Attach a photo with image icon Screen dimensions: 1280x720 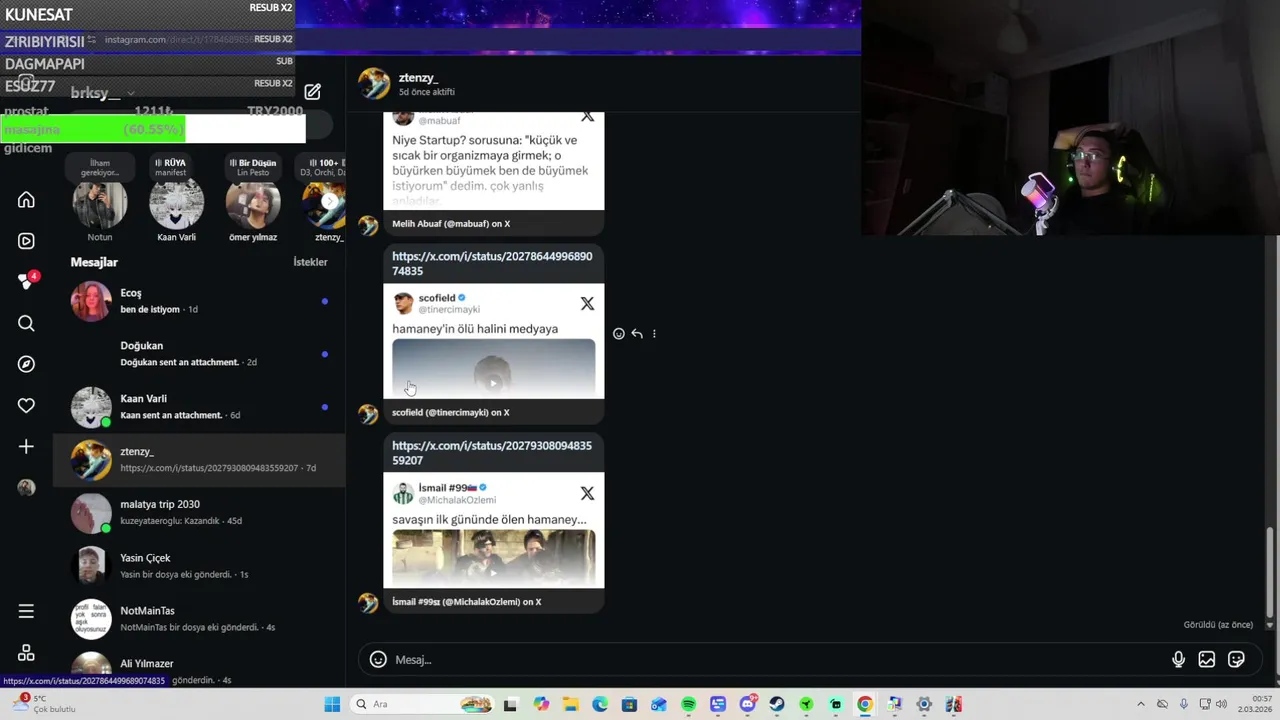1207,659
